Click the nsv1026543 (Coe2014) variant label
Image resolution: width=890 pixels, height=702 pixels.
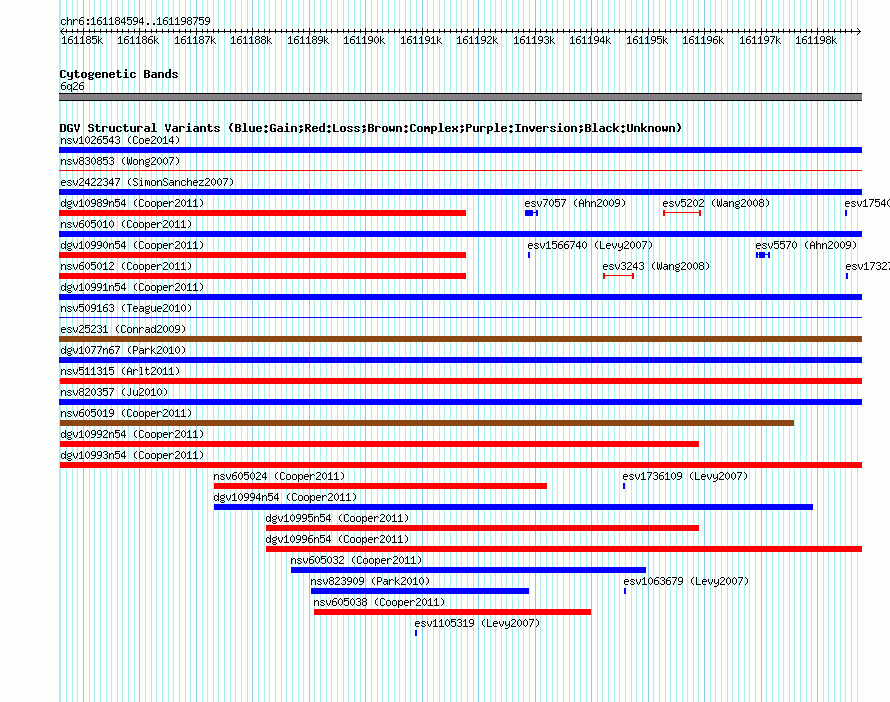point(120,140)
